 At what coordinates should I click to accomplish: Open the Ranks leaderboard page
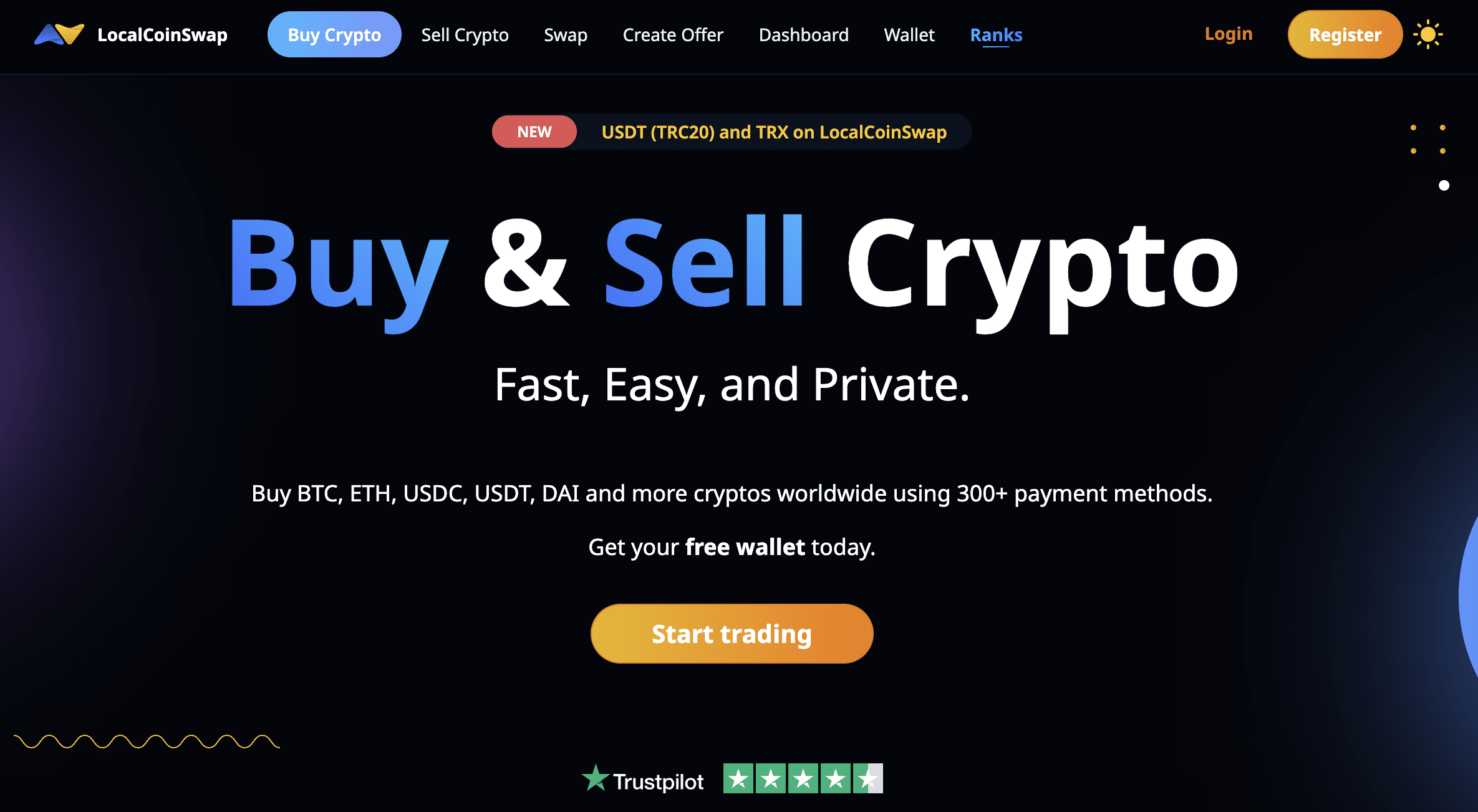(x=996, y=35)
